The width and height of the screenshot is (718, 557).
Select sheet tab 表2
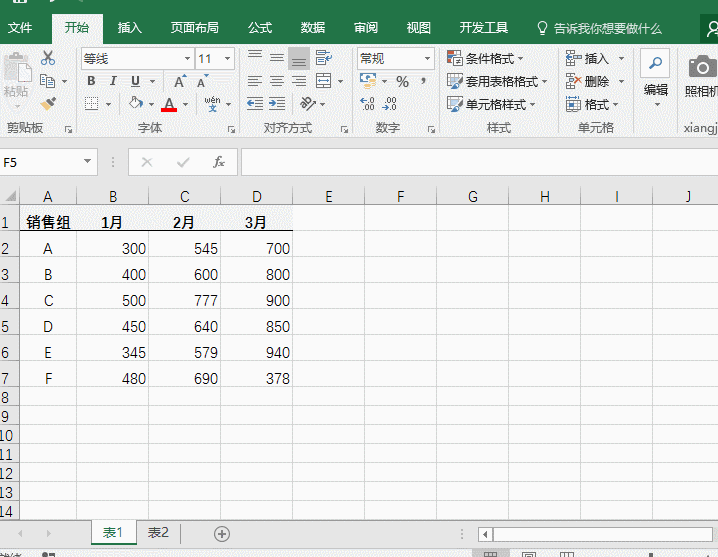(x=158, y=533)
